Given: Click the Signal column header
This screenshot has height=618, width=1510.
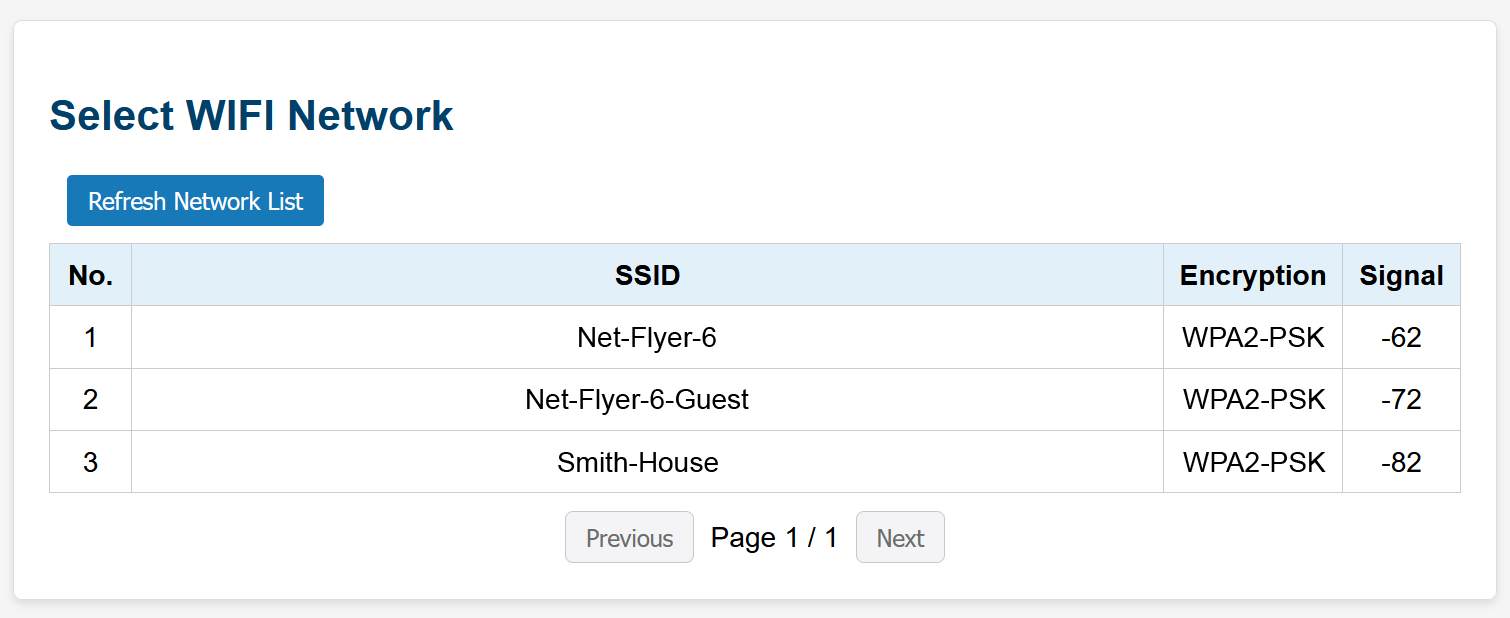Looking at the screenshot, I should (1401, 275).
